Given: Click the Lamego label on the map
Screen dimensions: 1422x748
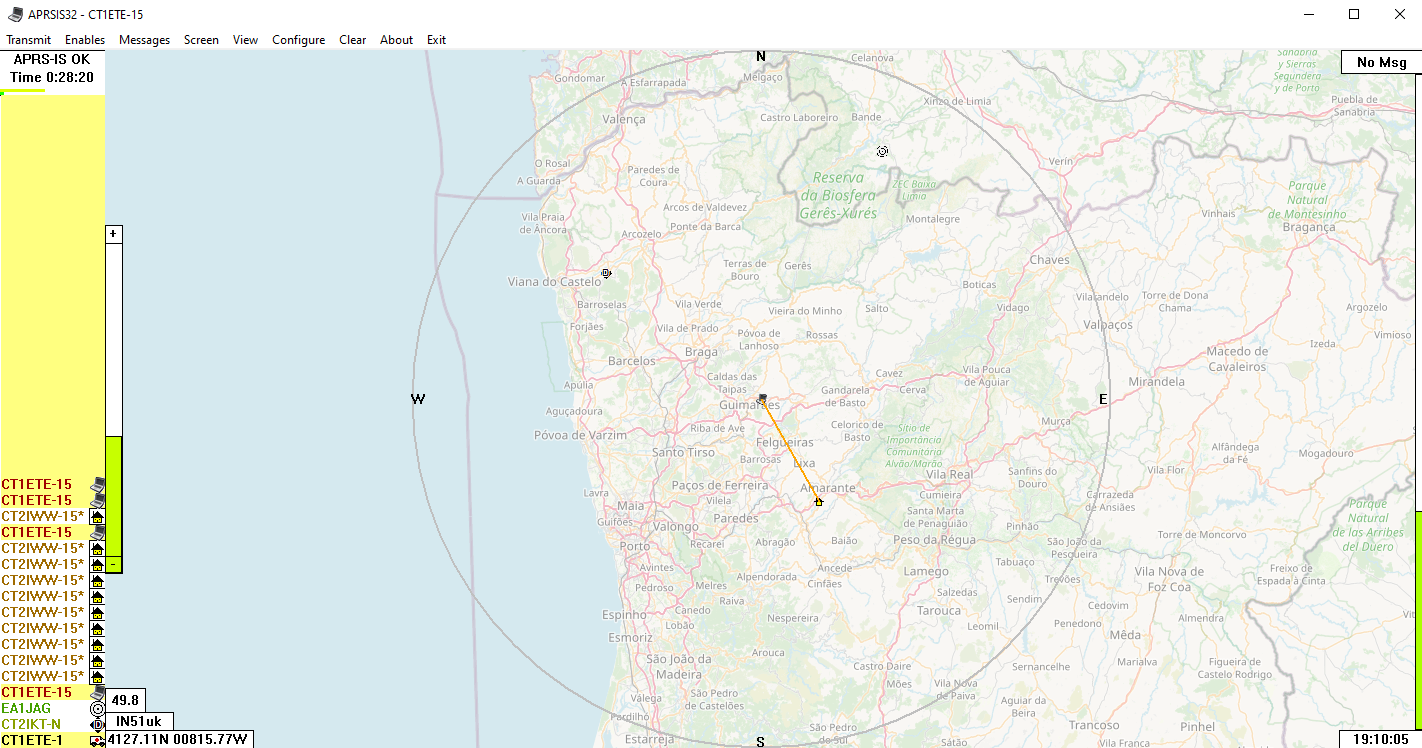Looking at the screenshot, I should pos(925,571).
